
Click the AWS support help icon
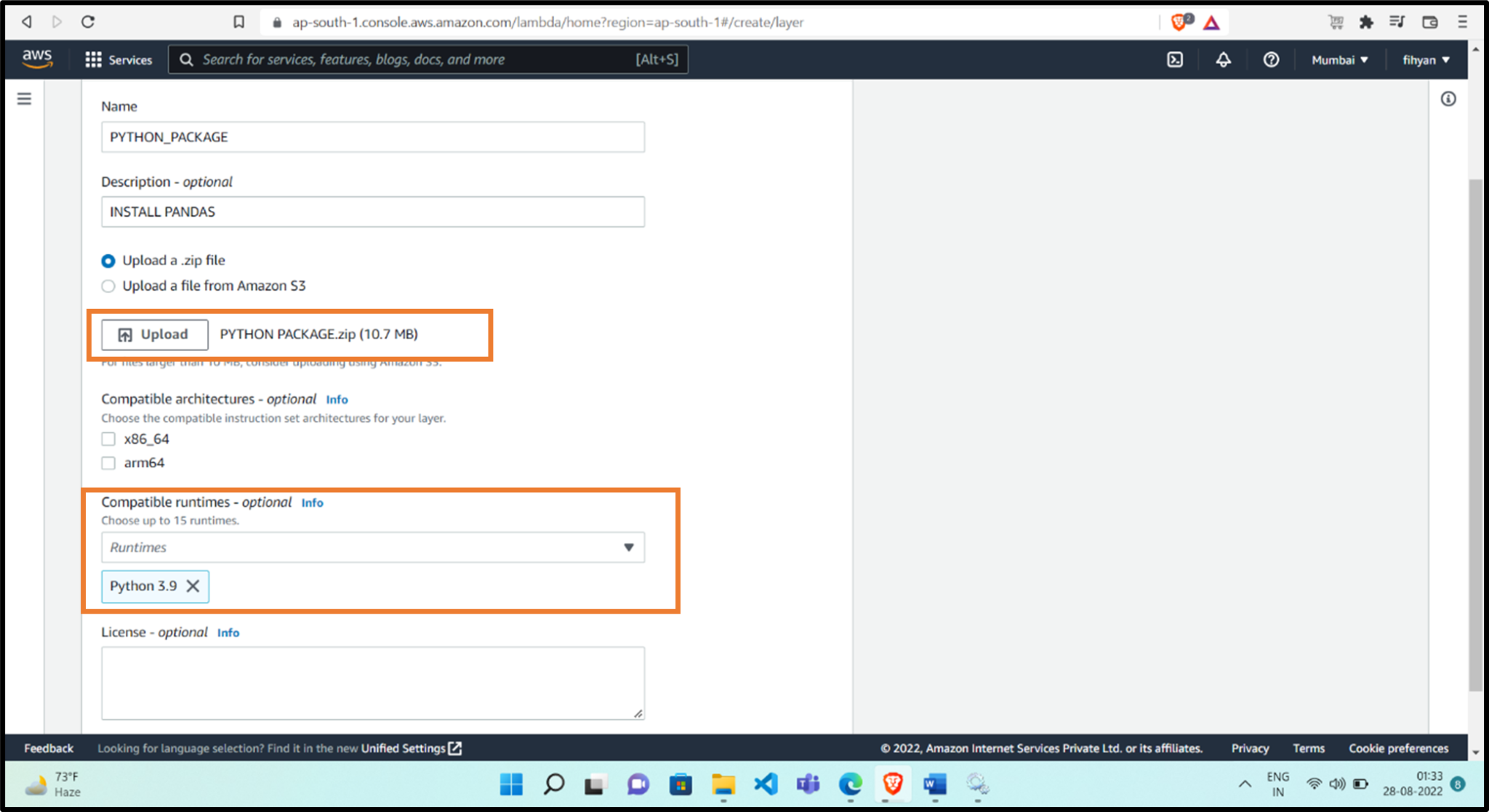(x=1270, y=60)
